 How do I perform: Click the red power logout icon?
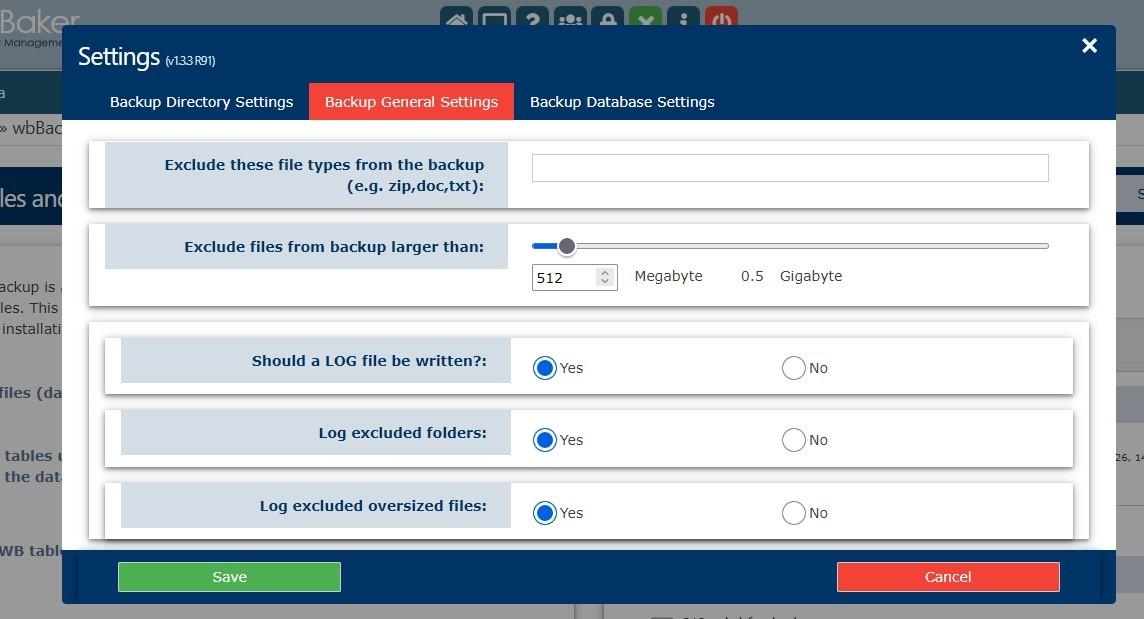[x=721, y=17]
